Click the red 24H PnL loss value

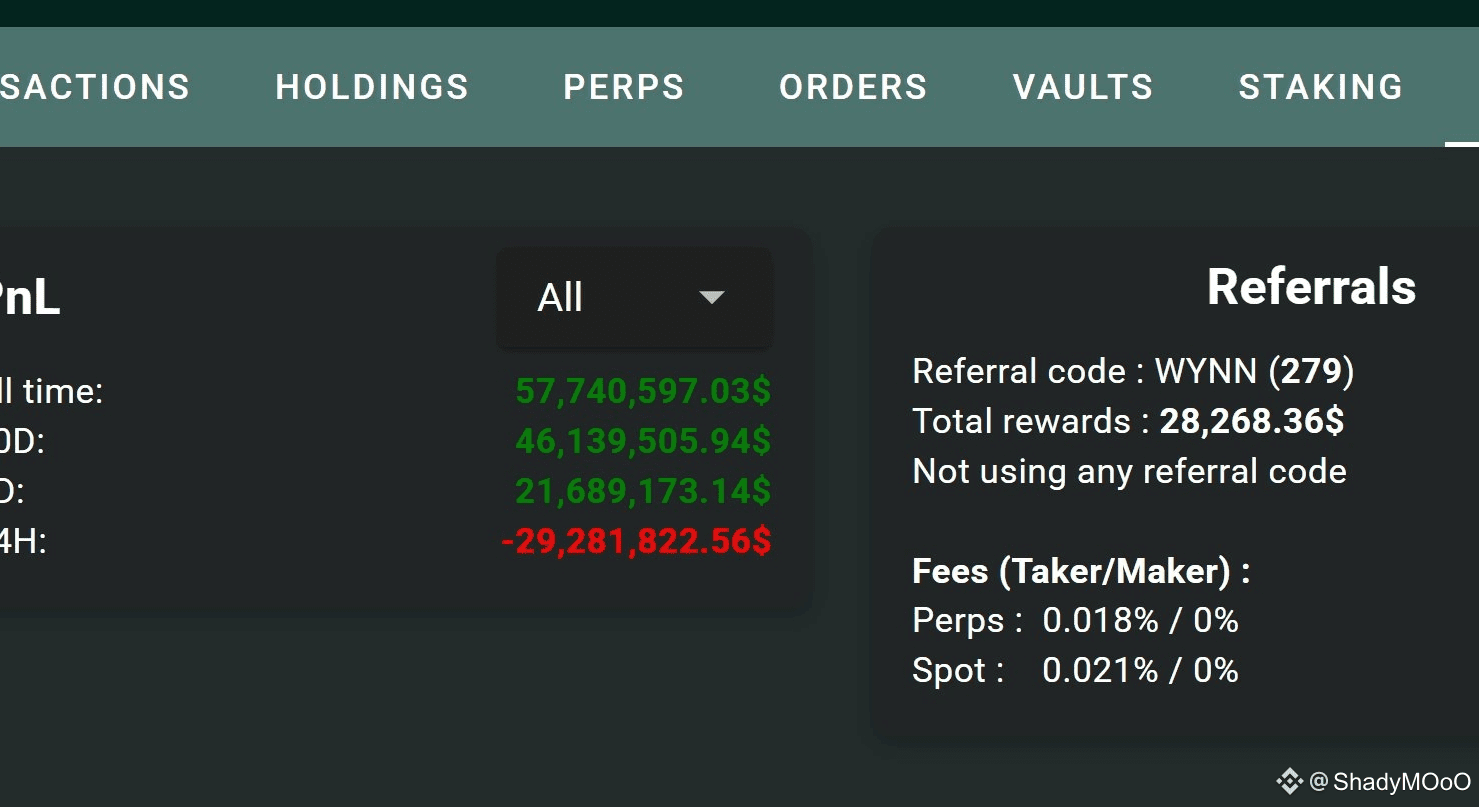coord(636,541)
